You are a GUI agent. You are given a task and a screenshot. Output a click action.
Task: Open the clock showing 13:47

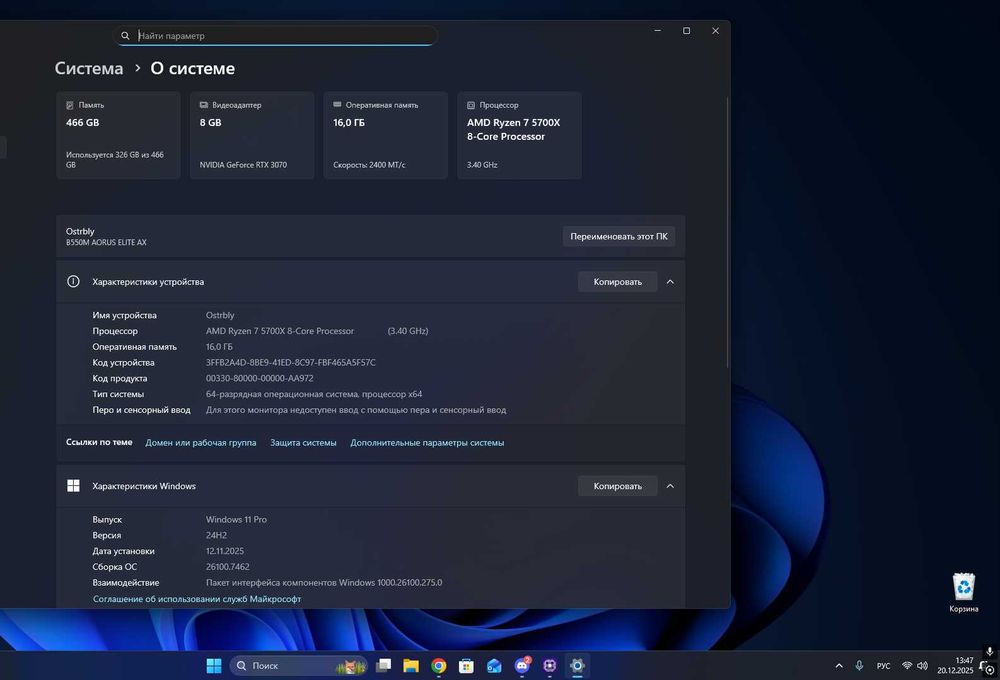click(x=955, y=665)
